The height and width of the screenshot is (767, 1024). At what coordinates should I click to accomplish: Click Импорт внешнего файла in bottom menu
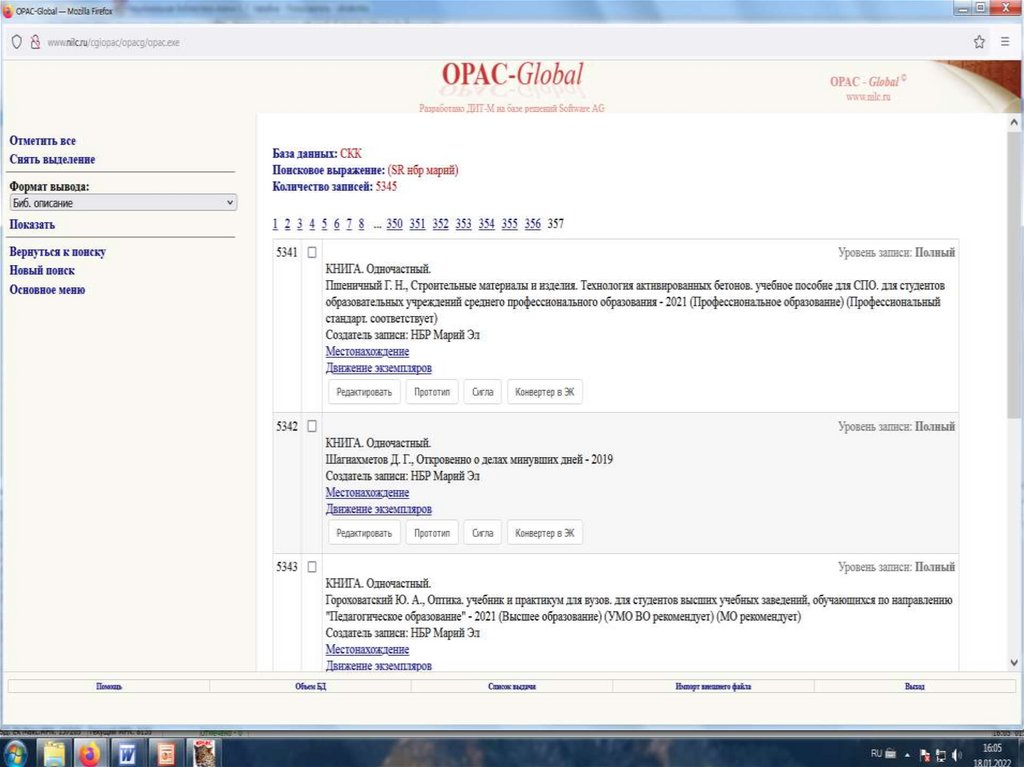pos(713,686)
